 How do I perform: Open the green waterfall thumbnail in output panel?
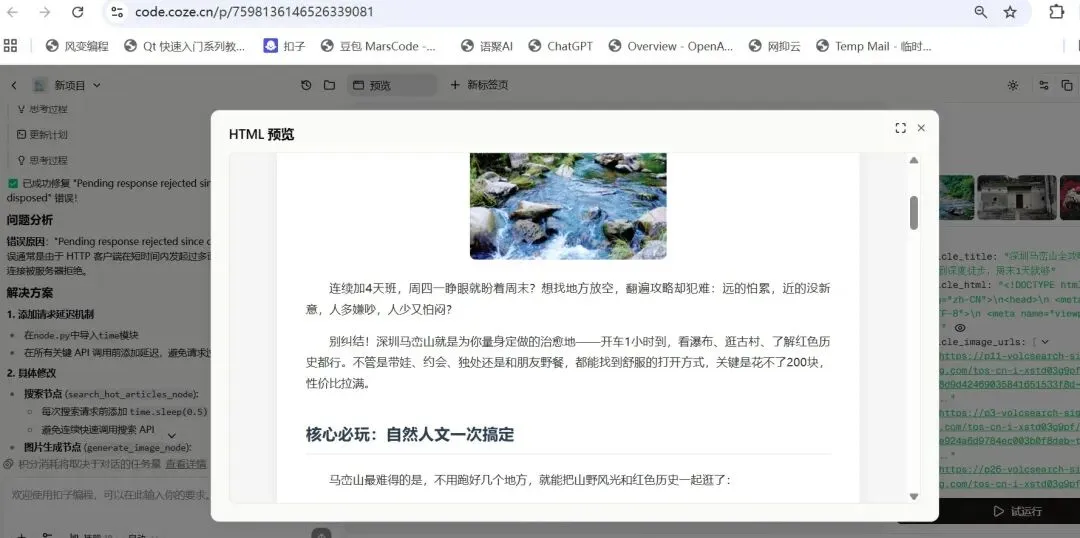[x=957, y=198]
